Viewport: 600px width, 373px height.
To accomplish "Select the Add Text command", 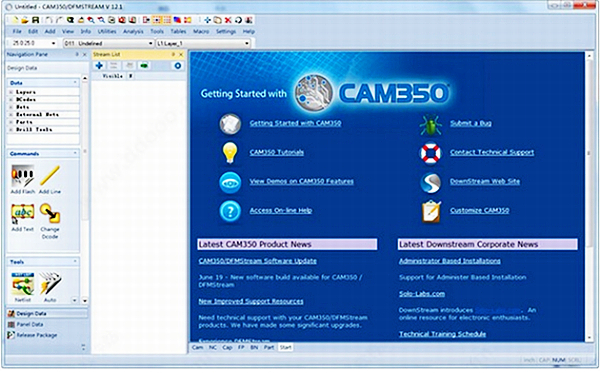I will 23,218.
